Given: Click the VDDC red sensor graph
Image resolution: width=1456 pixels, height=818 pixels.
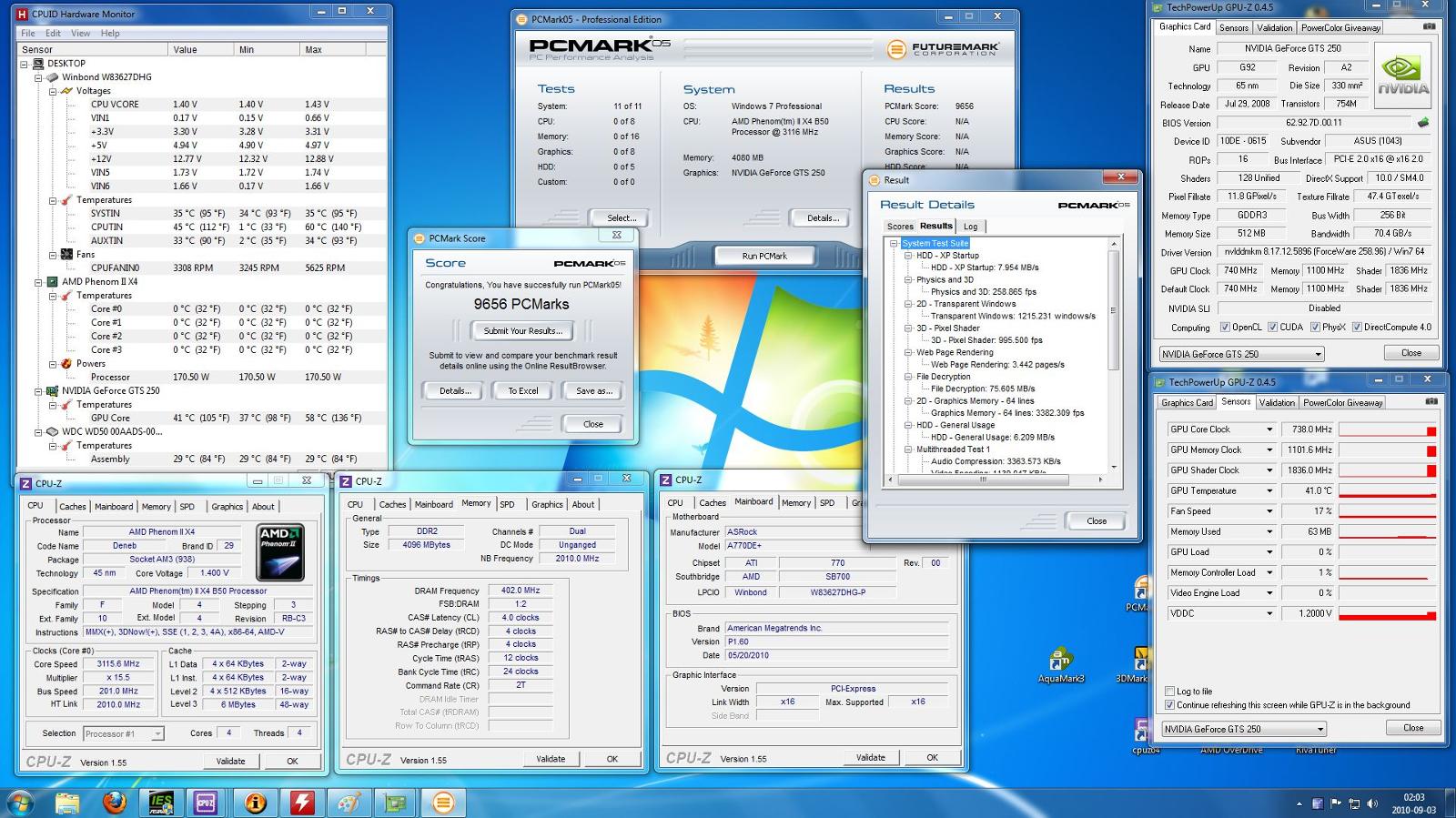Looking at the screenshot, I should click(1387, 614).
